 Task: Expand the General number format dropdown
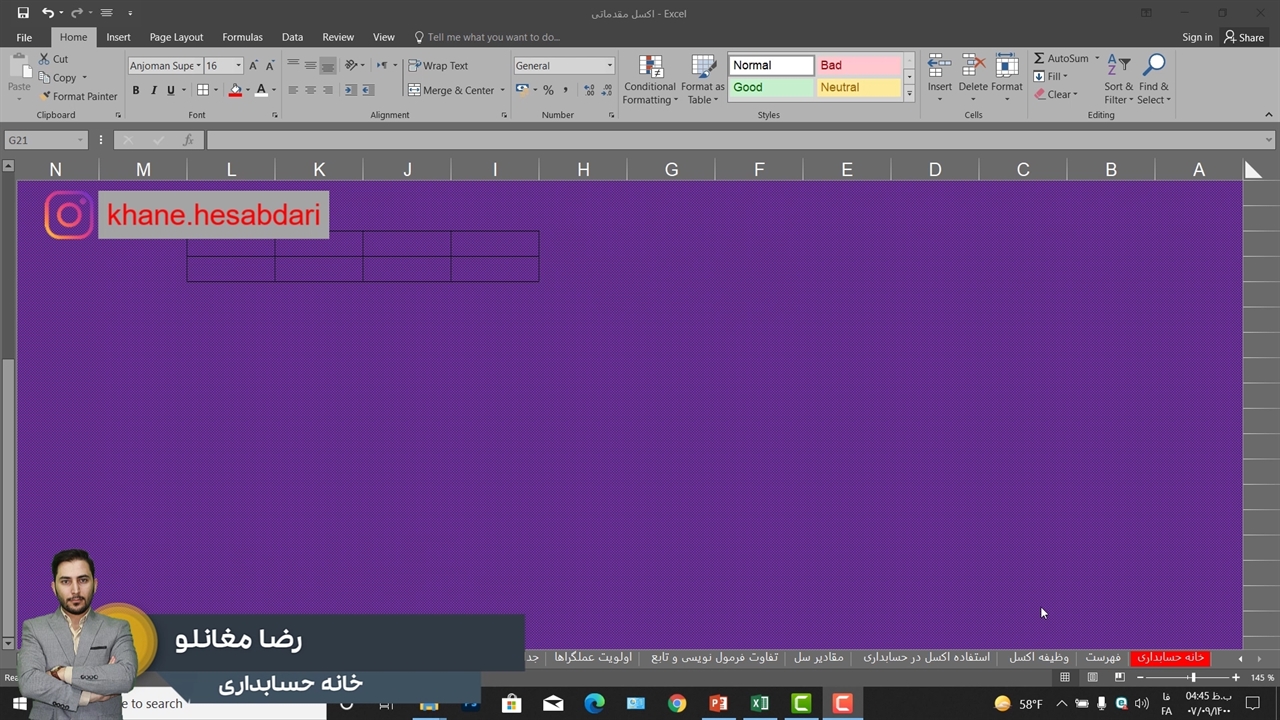coord(609,66)
